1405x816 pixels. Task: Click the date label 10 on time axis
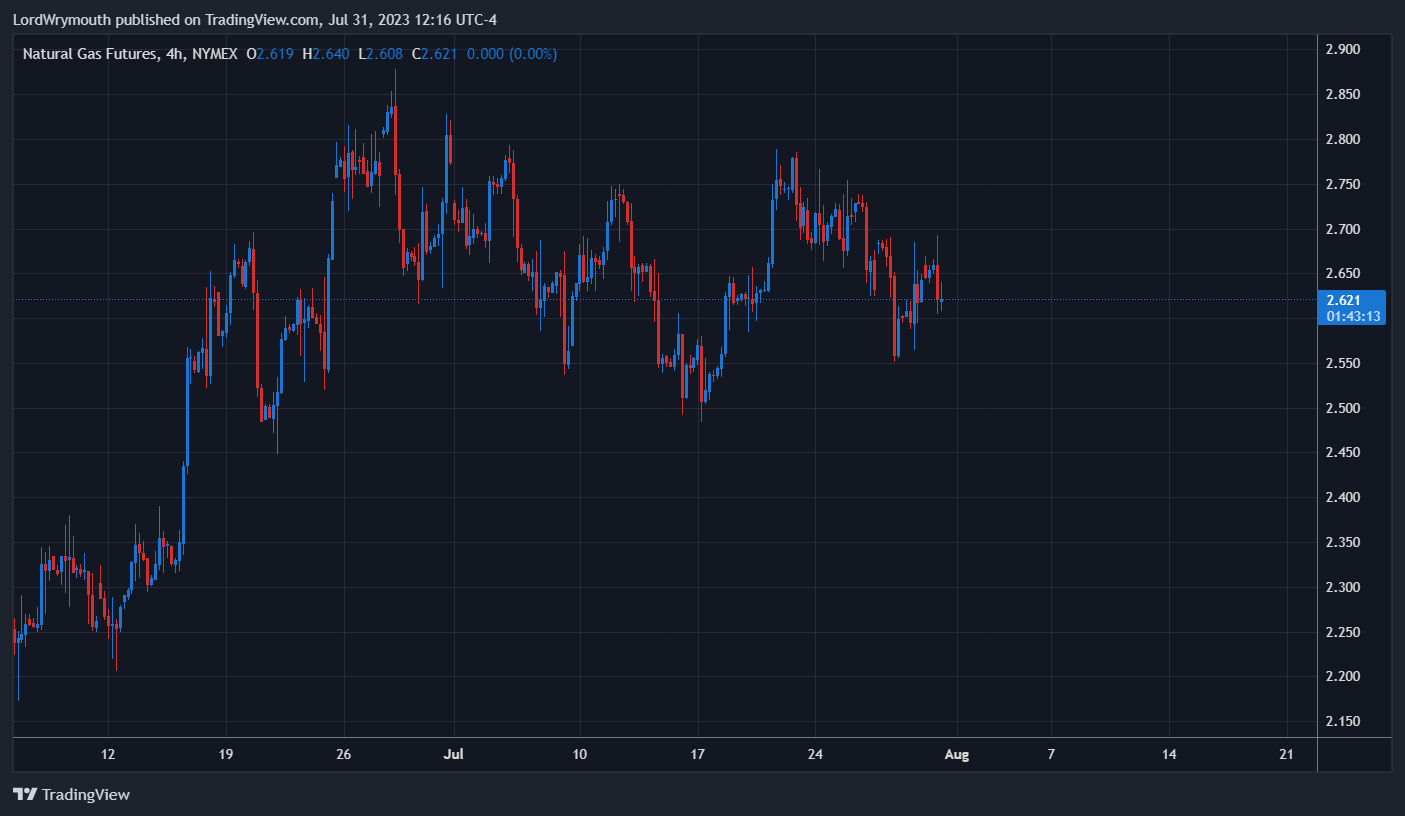(579, 754)
